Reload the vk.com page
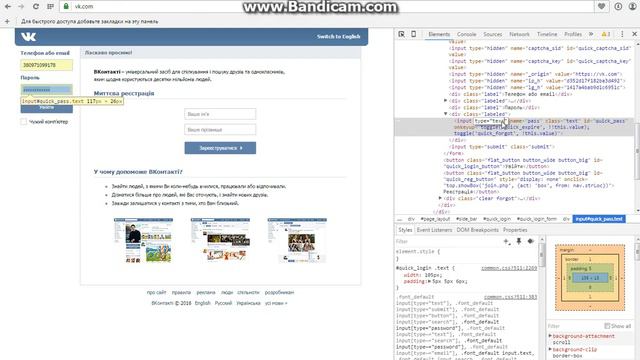The width and height of the screenshot is (640, 360). click(36, 7)
